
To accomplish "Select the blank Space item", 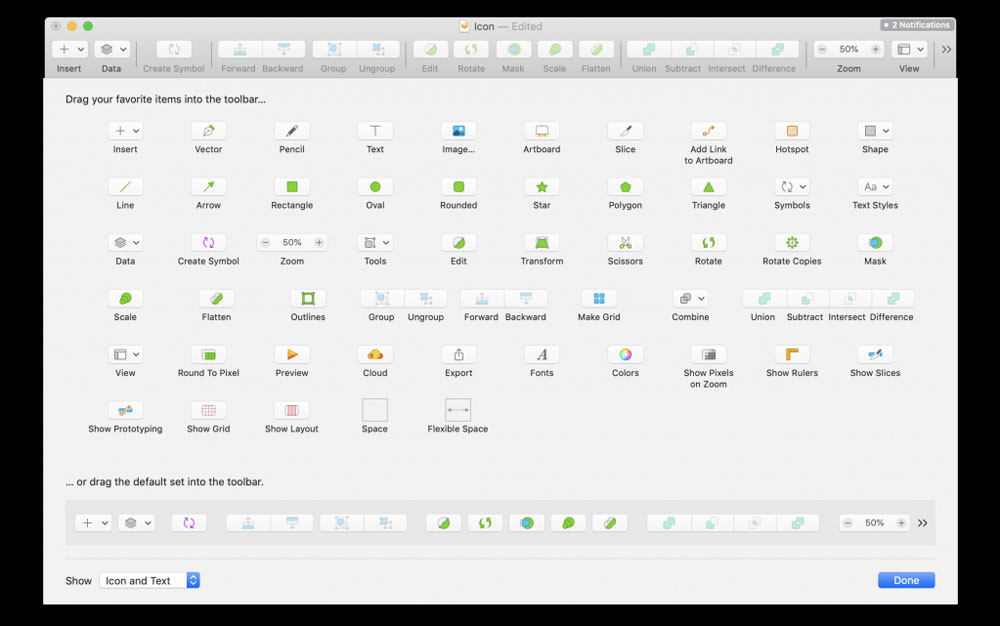I will [375, 410].
